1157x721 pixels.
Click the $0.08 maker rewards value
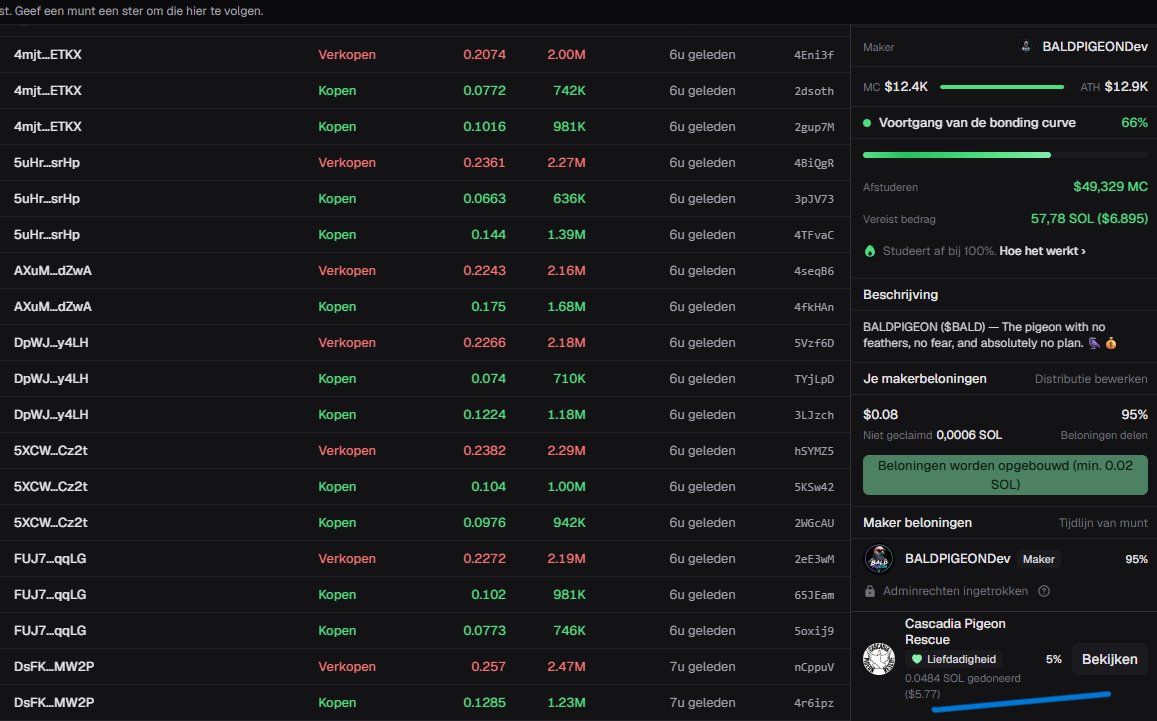880,415
